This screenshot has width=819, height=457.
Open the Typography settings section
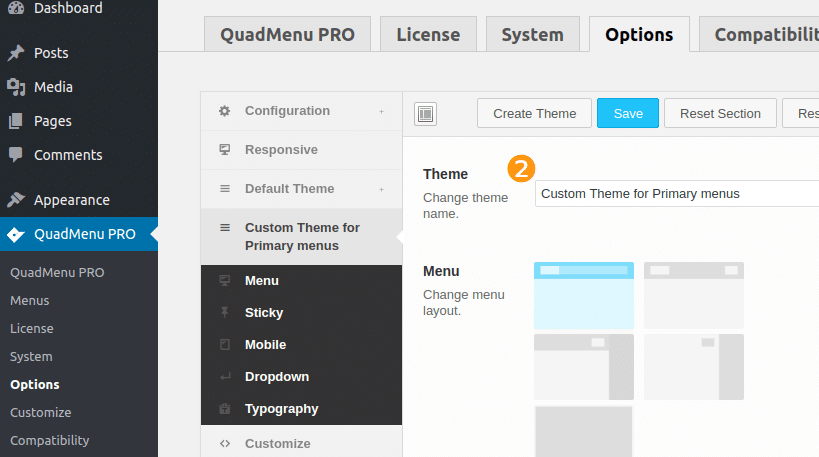tap(301, 408)
